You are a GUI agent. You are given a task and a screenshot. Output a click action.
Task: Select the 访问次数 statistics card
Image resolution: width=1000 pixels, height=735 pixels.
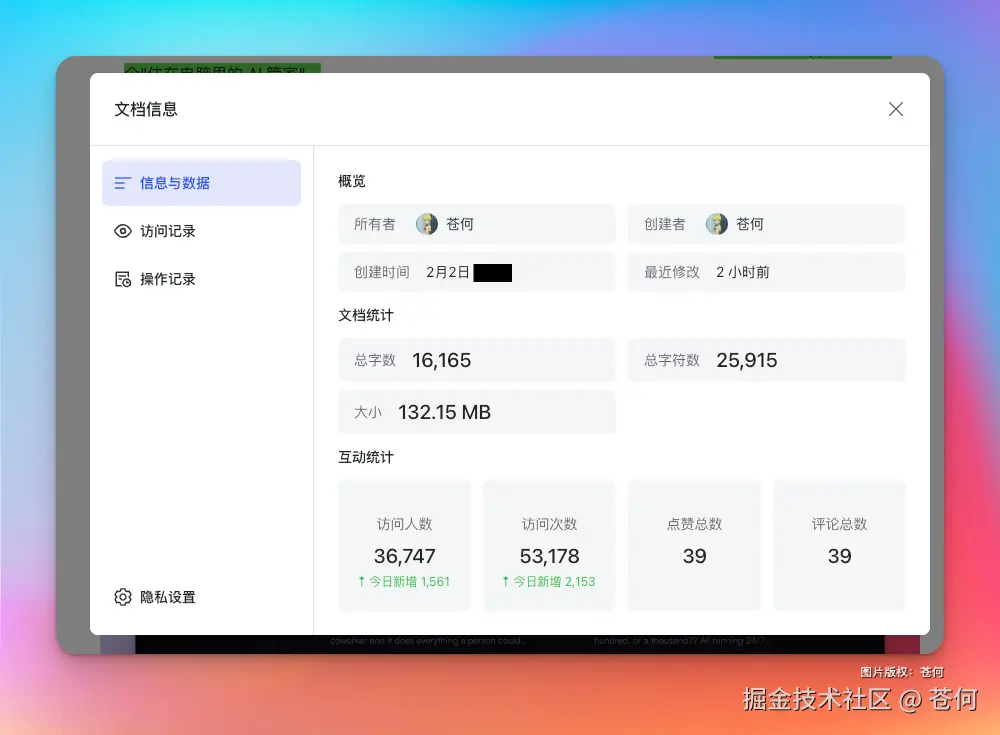[x=549, y=544]
